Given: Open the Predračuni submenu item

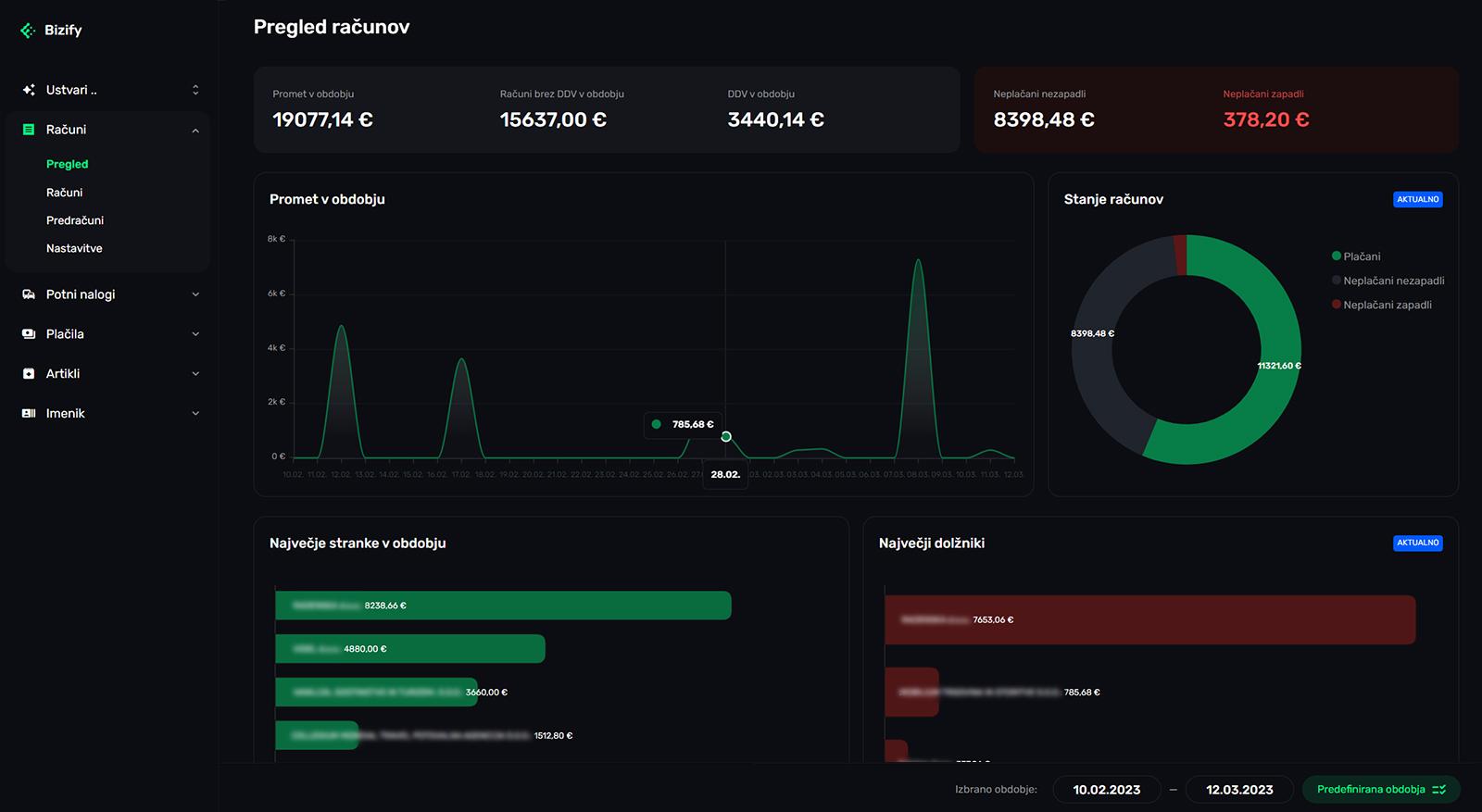Looking at the screenshot, I should pos(75,220).
